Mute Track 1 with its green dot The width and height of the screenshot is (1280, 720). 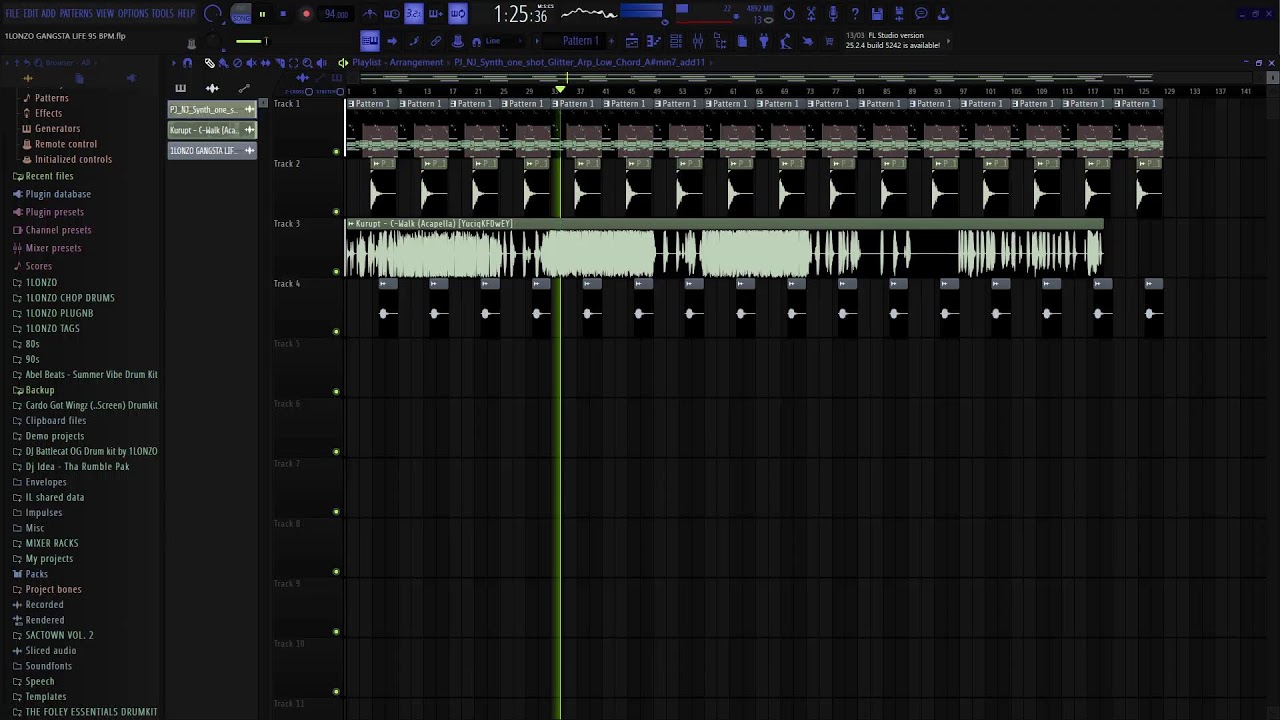click(x=336, y=152)
